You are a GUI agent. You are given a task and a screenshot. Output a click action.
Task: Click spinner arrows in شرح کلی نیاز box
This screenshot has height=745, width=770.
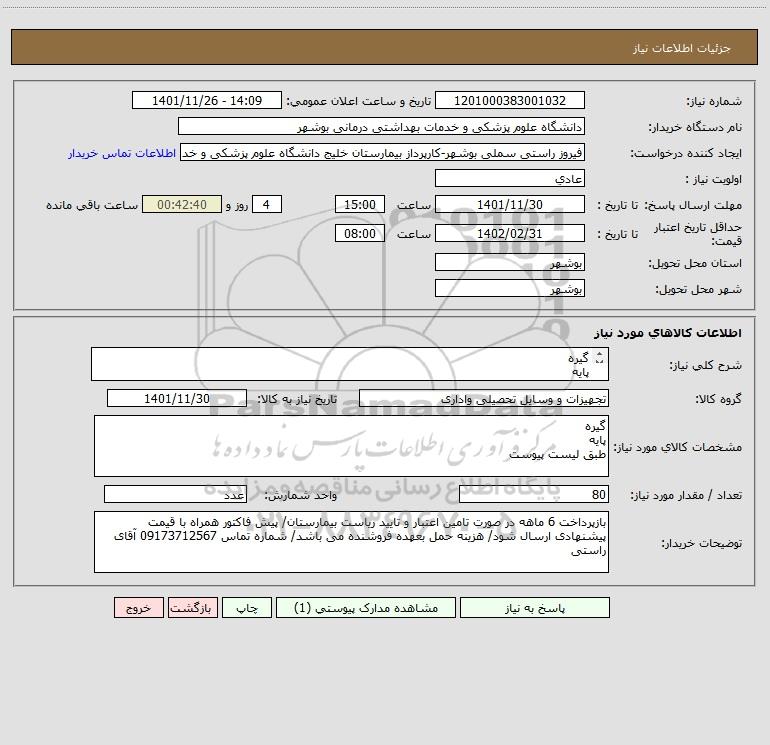pos(599,358)
